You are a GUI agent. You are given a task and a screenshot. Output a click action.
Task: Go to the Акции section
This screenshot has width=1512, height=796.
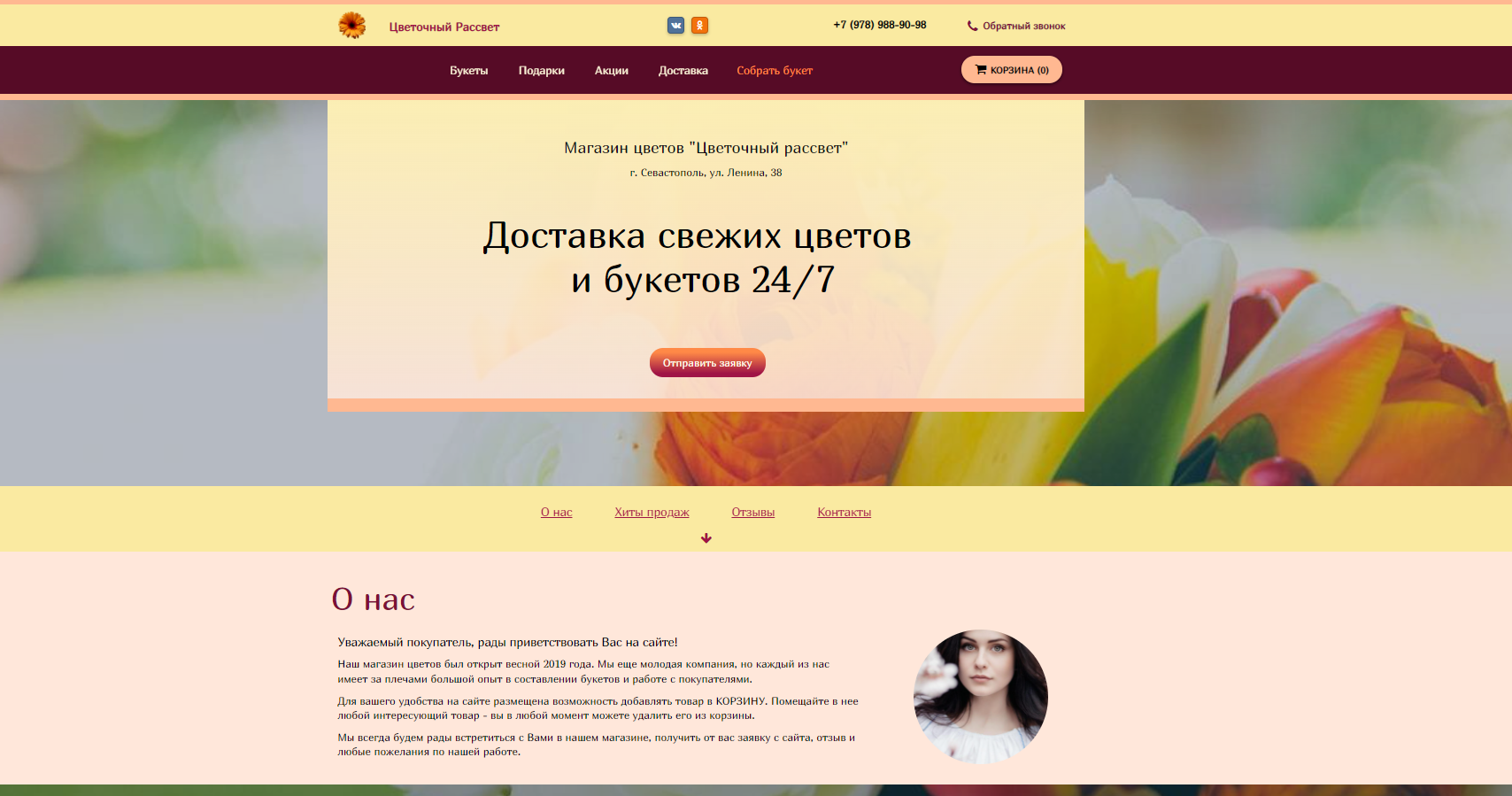click(x=611, y=71)
